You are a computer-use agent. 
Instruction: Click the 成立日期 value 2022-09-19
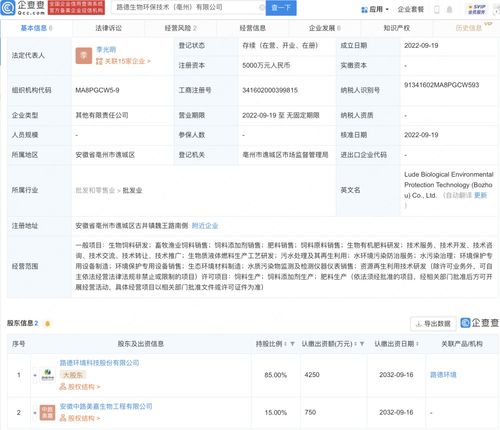pyautogui.click(x=421, y=46)
